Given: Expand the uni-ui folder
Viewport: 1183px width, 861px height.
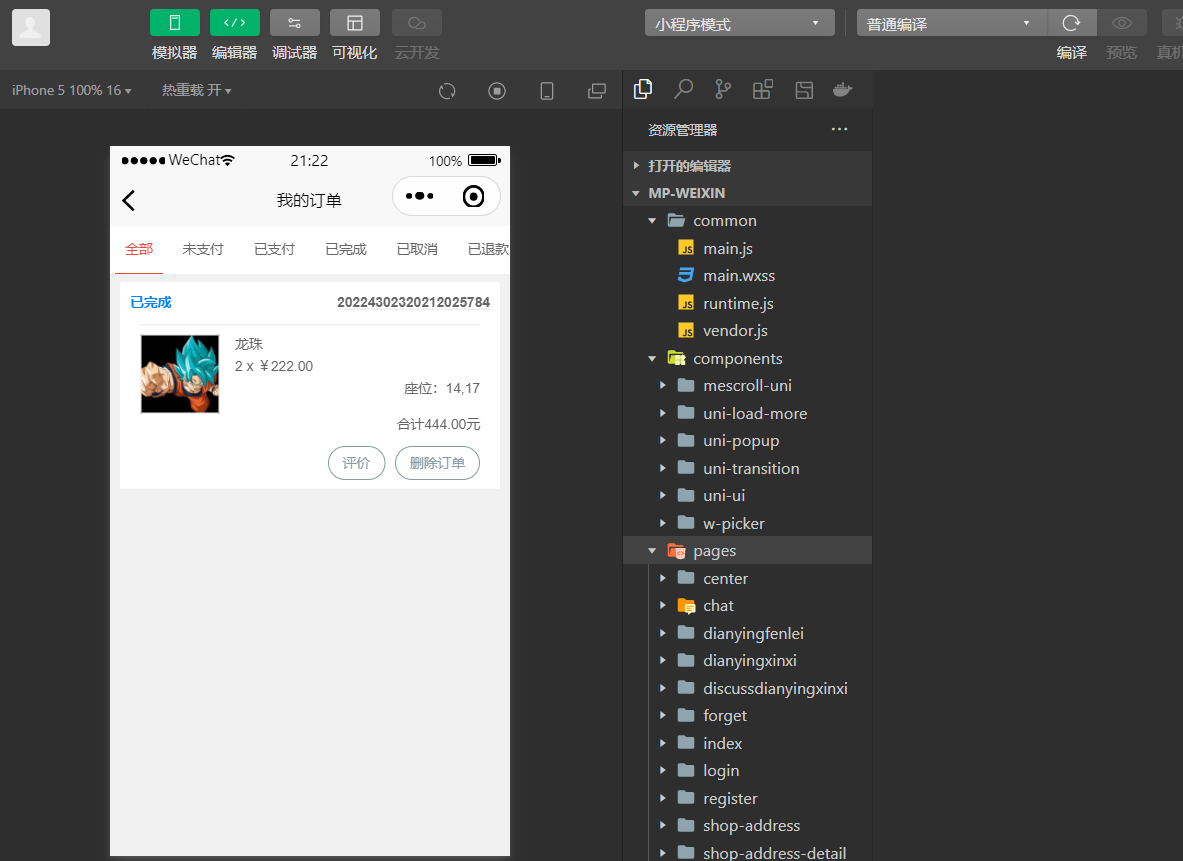Looking at the screenshot, I should pos(748,496).
